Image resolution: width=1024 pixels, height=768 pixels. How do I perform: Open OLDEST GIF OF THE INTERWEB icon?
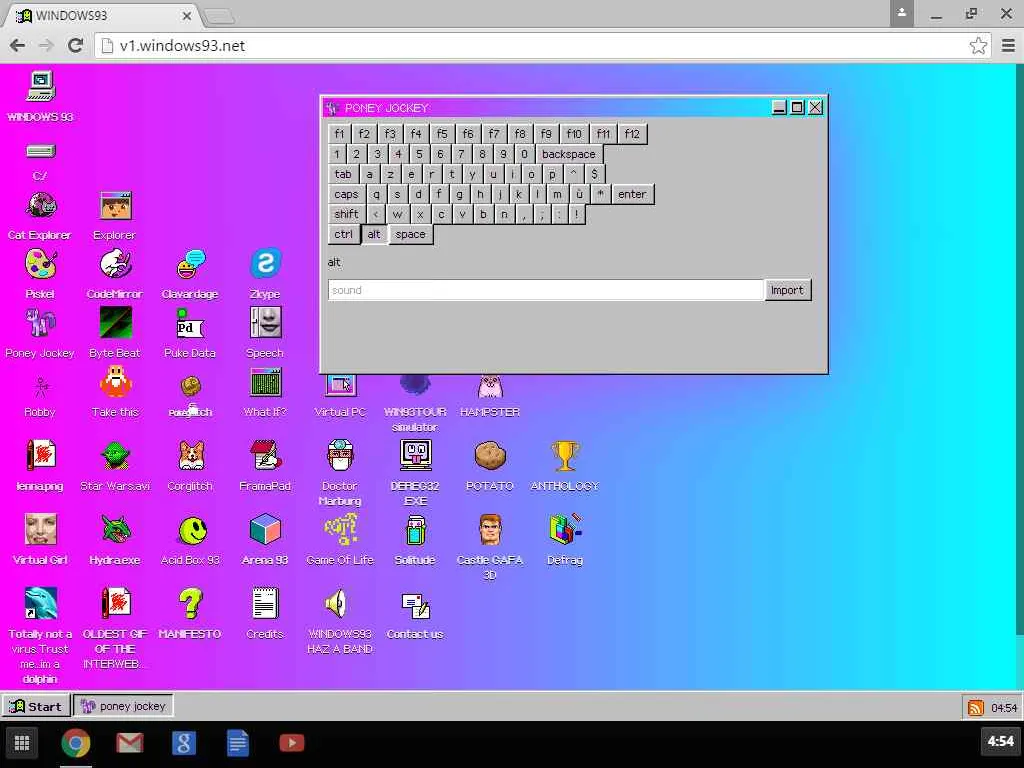(x=116, y=603)
